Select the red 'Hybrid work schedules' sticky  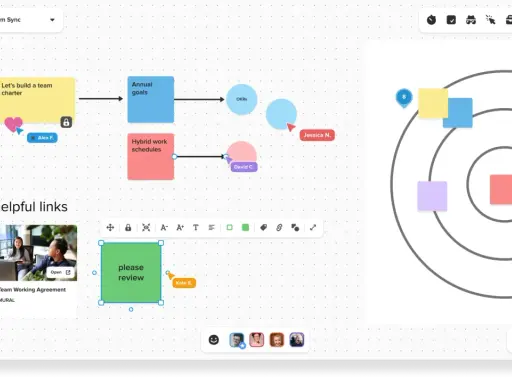(x=151, y=156)
